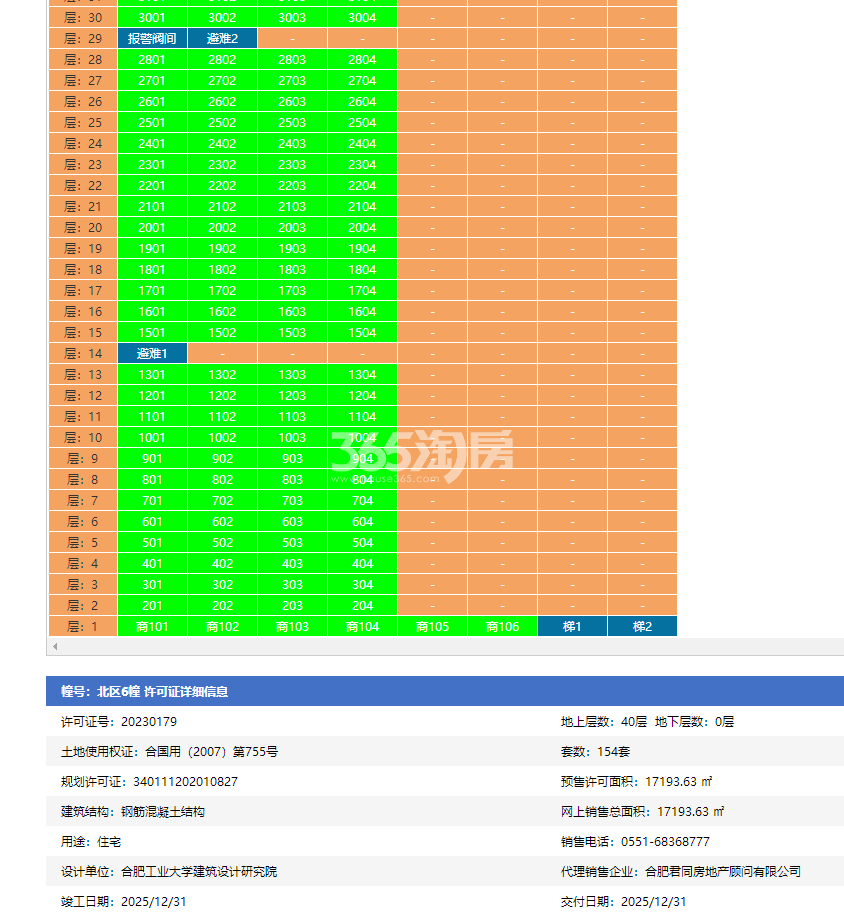Click the 土地使用权证 合国用 (2007) 第755号 row

point(170,751)
